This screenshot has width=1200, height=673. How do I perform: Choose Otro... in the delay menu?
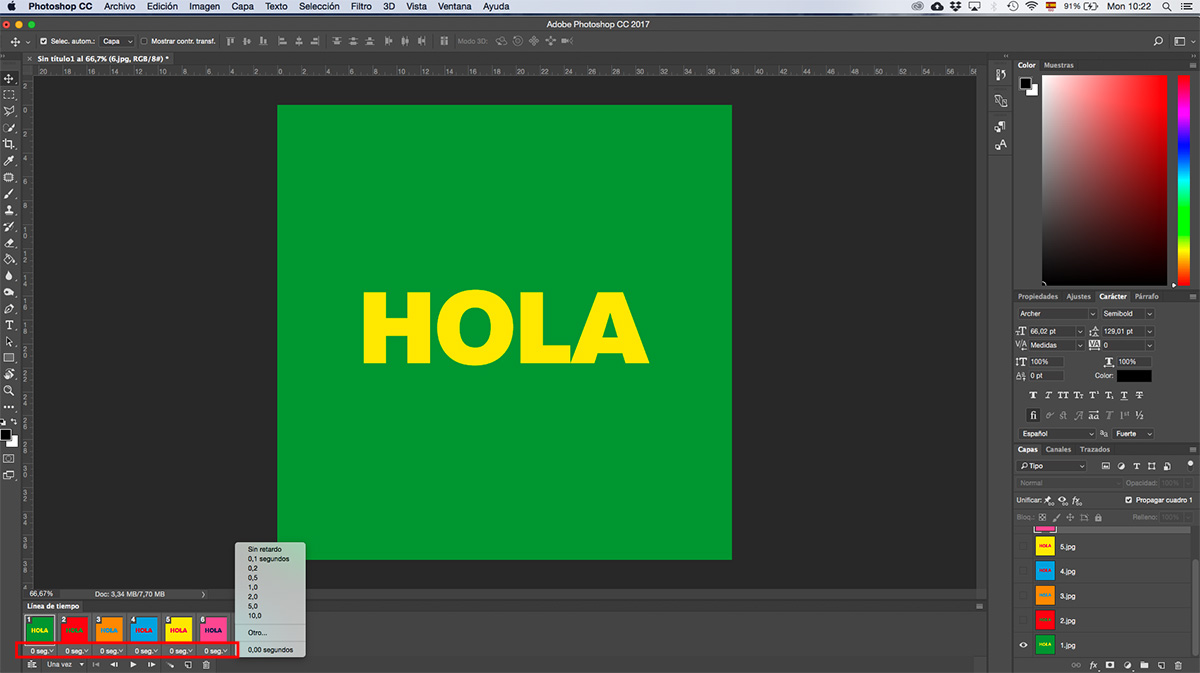258,632
